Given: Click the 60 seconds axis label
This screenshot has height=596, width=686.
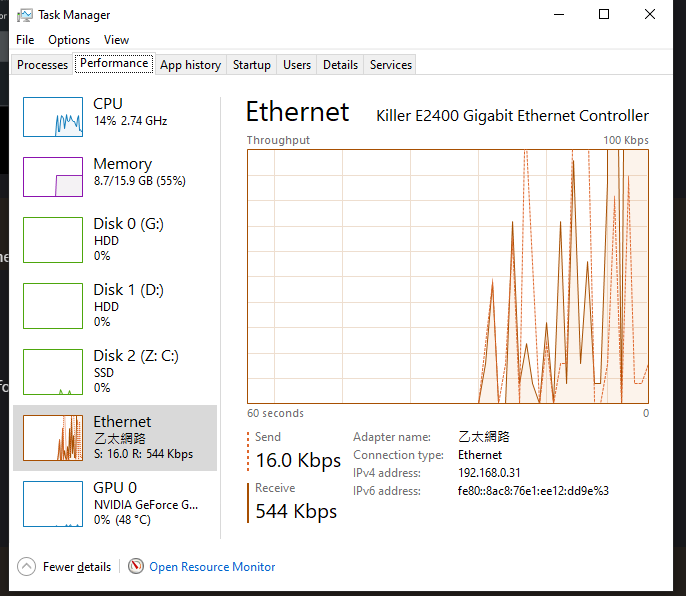Looking at the screenshot, I should [x=275, y=413].
